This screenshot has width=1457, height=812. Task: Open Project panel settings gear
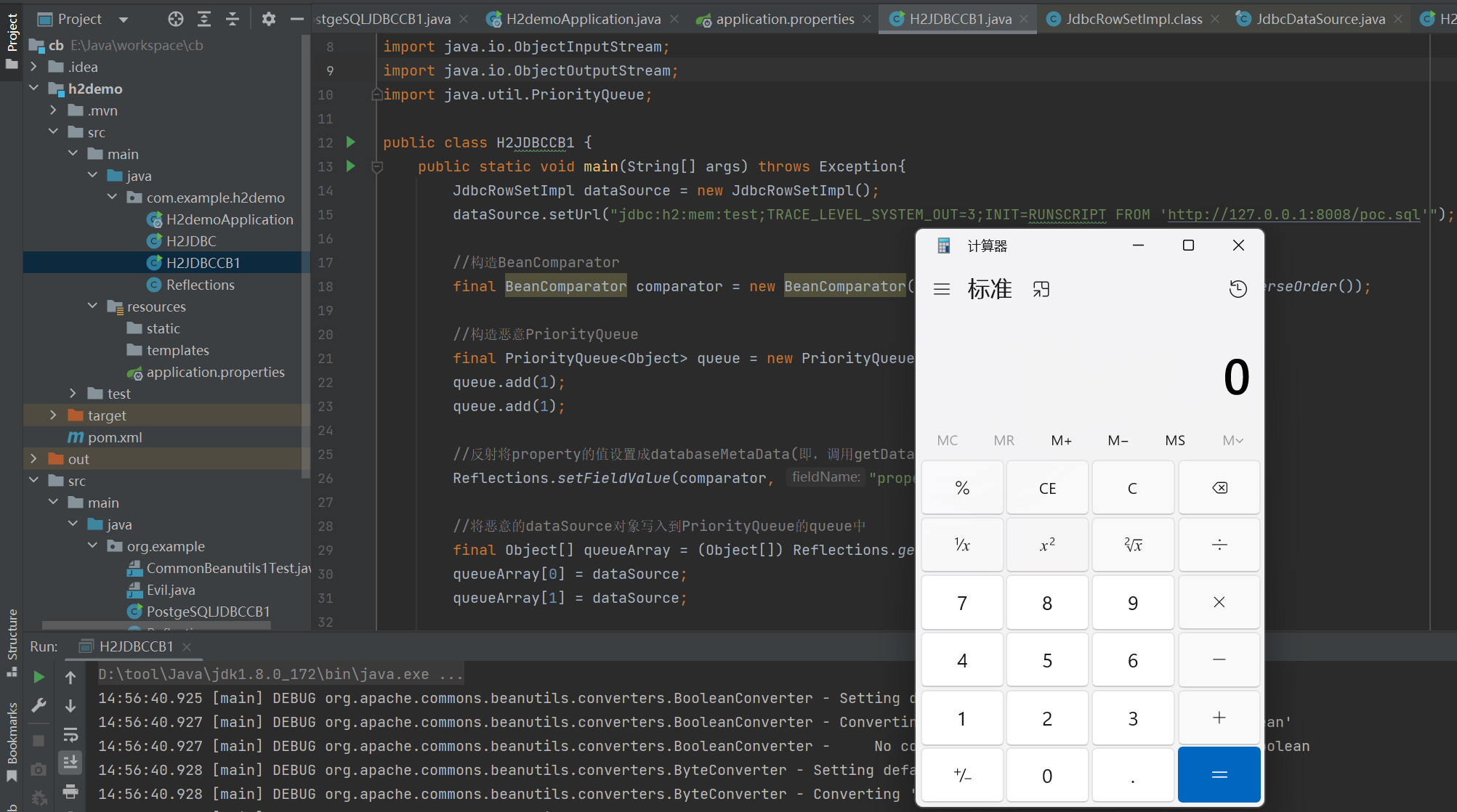pos(268,19)
